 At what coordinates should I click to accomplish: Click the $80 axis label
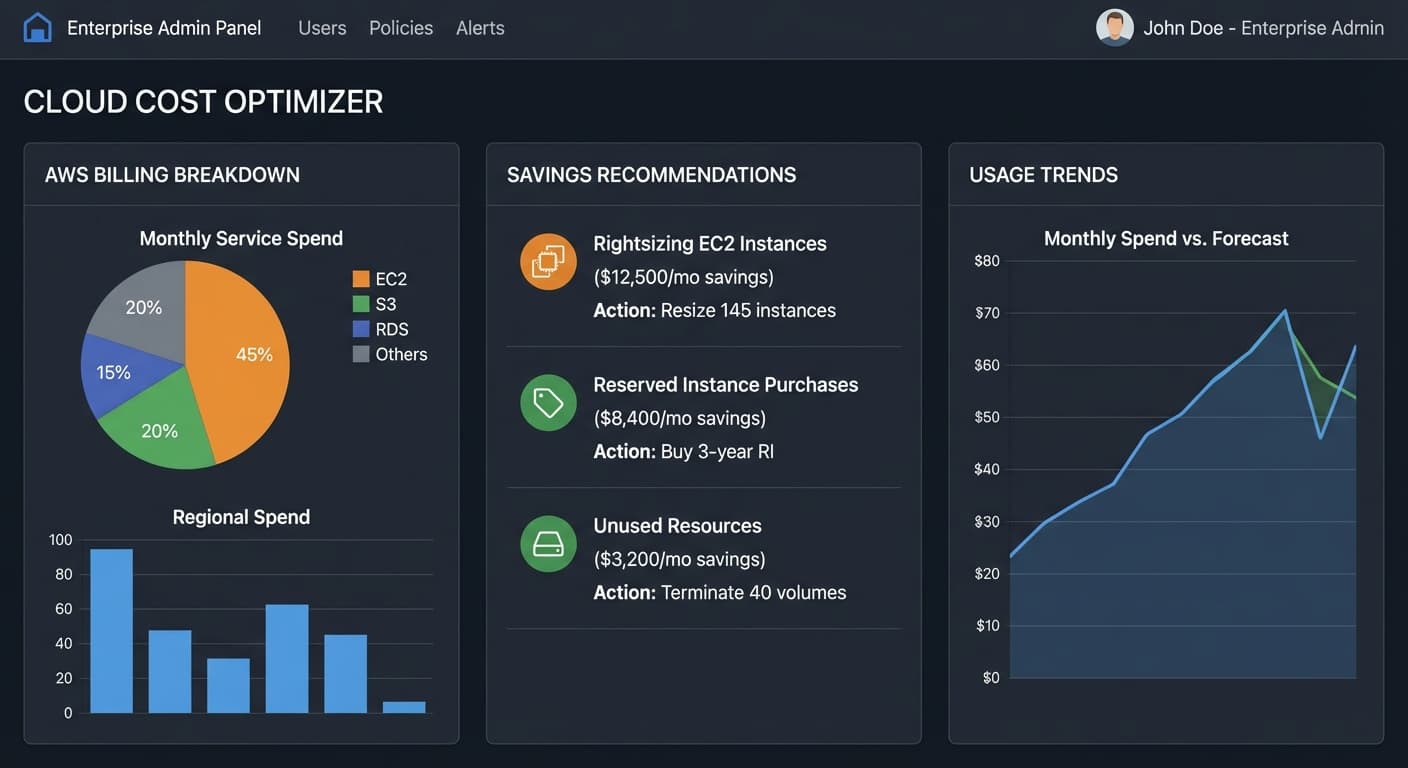point(986,261)
